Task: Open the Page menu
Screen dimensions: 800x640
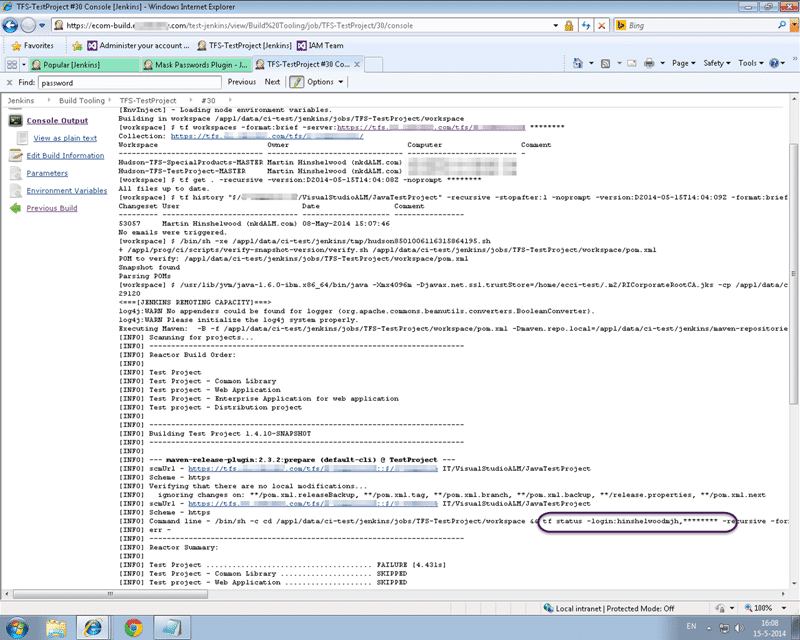Action: (x=683, y=63)
